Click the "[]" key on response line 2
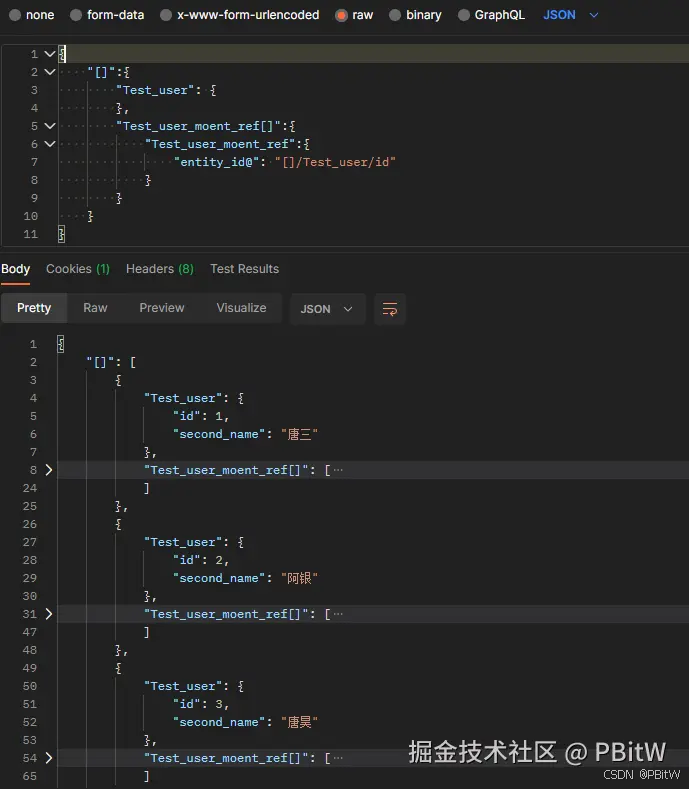This screenshot has height=789, width=689. coord(100,362)
